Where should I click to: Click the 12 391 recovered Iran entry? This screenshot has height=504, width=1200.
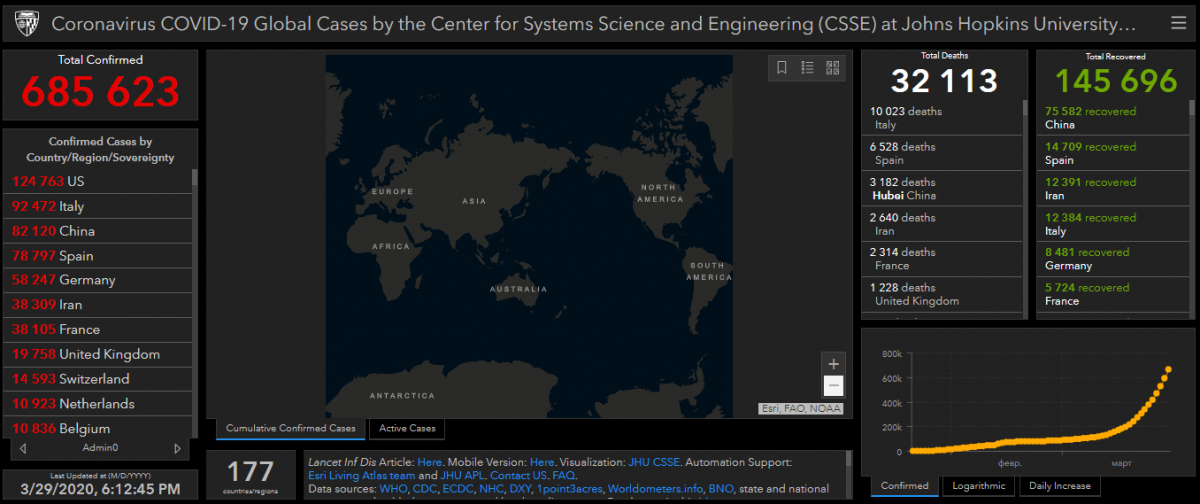click(1112, 188)
